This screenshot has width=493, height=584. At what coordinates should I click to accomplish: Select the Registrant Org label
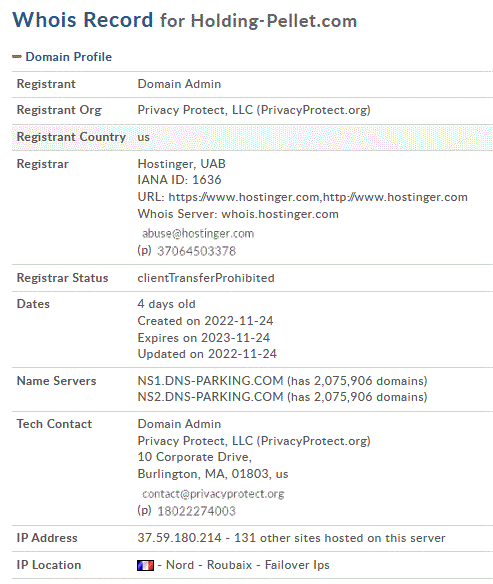coord(59,110)
